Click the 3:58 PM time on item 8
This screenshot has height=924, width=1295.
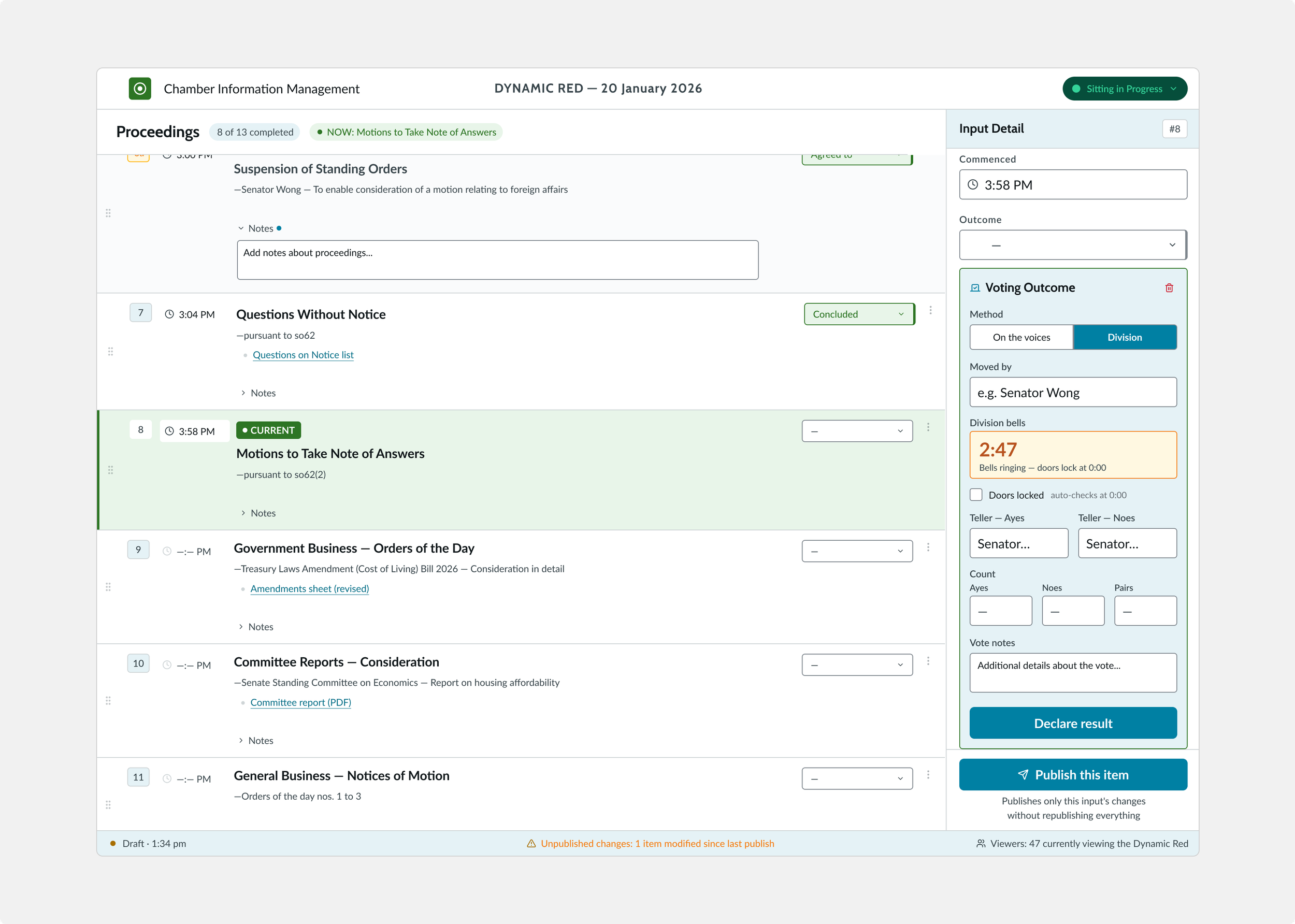click(194, 431)
